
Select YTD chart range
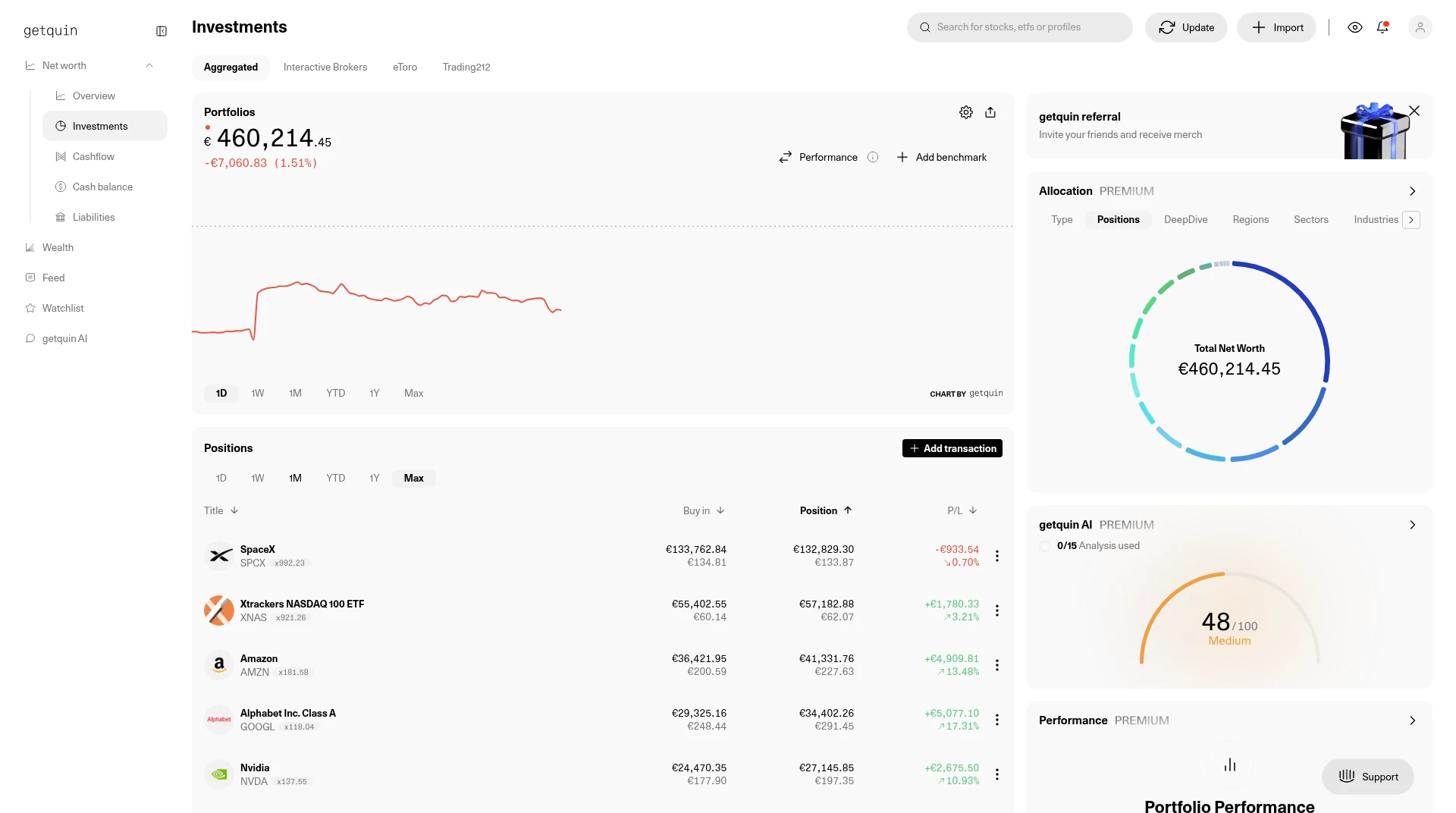click(x=335, y=393)
